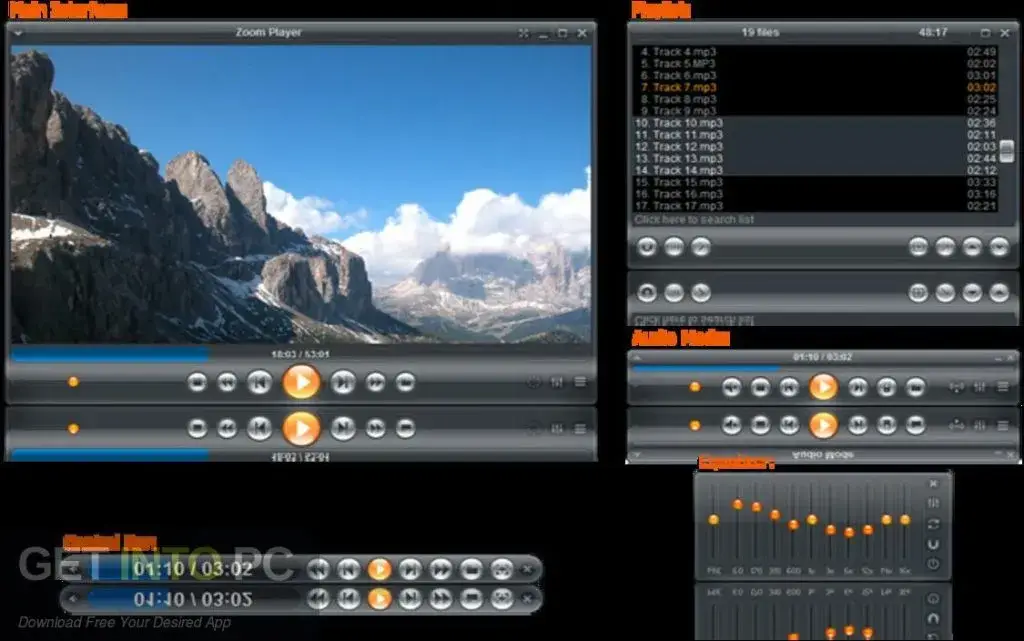Click the power icon in the playlist controls

click(x=647, y=247)
